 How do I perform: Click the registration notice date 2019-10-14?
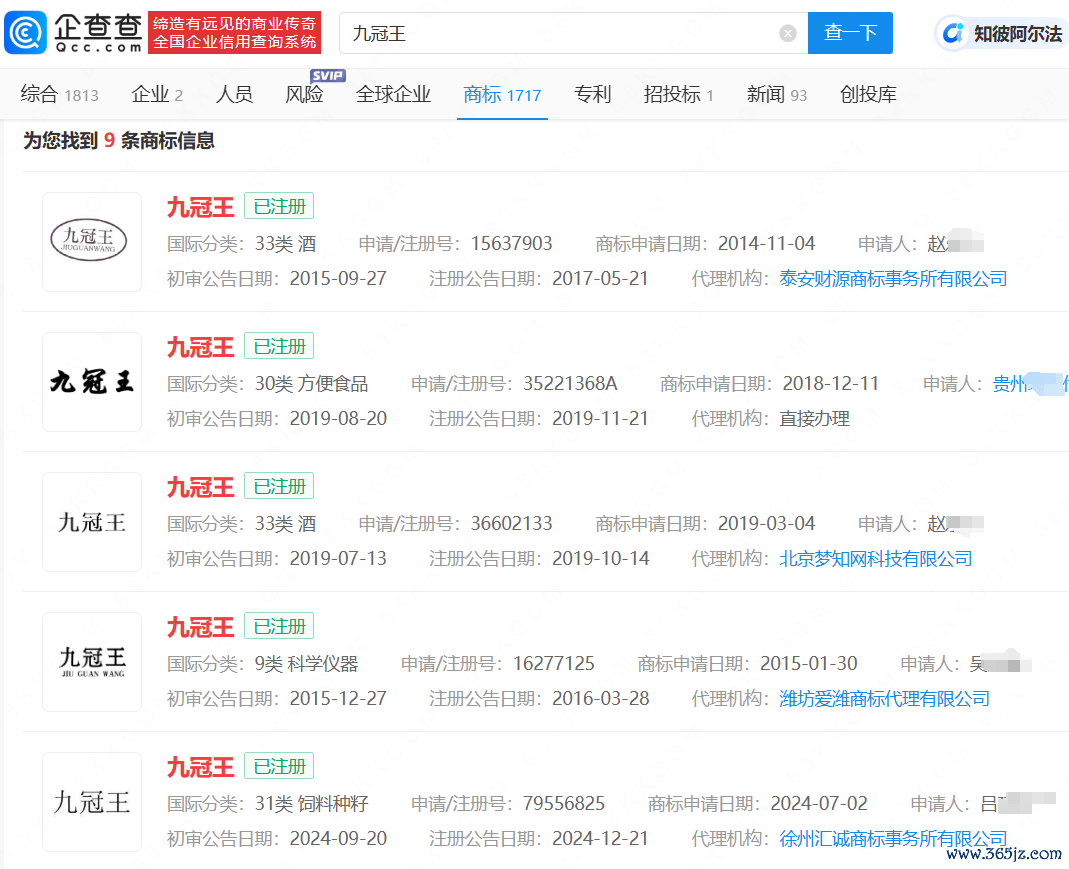pyautogui.click(x=600, y=559)
